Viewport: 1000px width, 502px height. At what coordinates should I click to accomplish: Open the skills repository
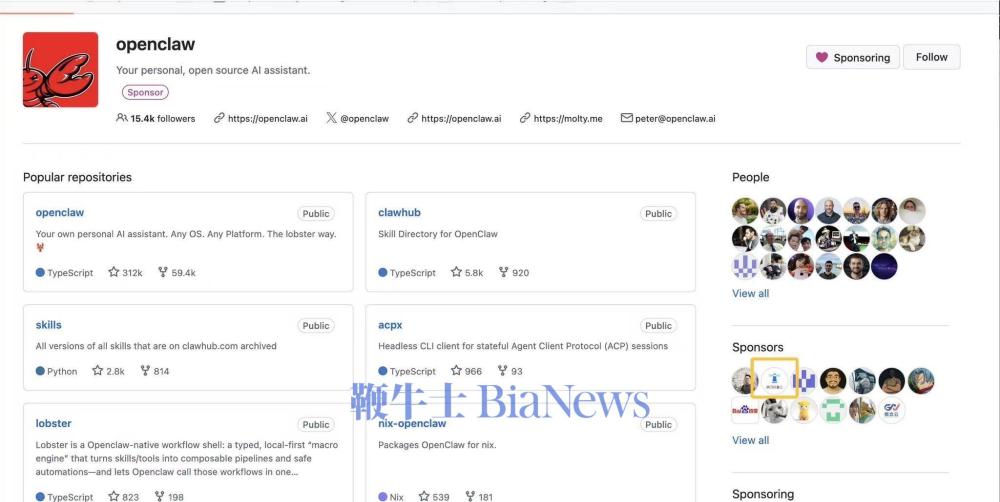(48, 325)
